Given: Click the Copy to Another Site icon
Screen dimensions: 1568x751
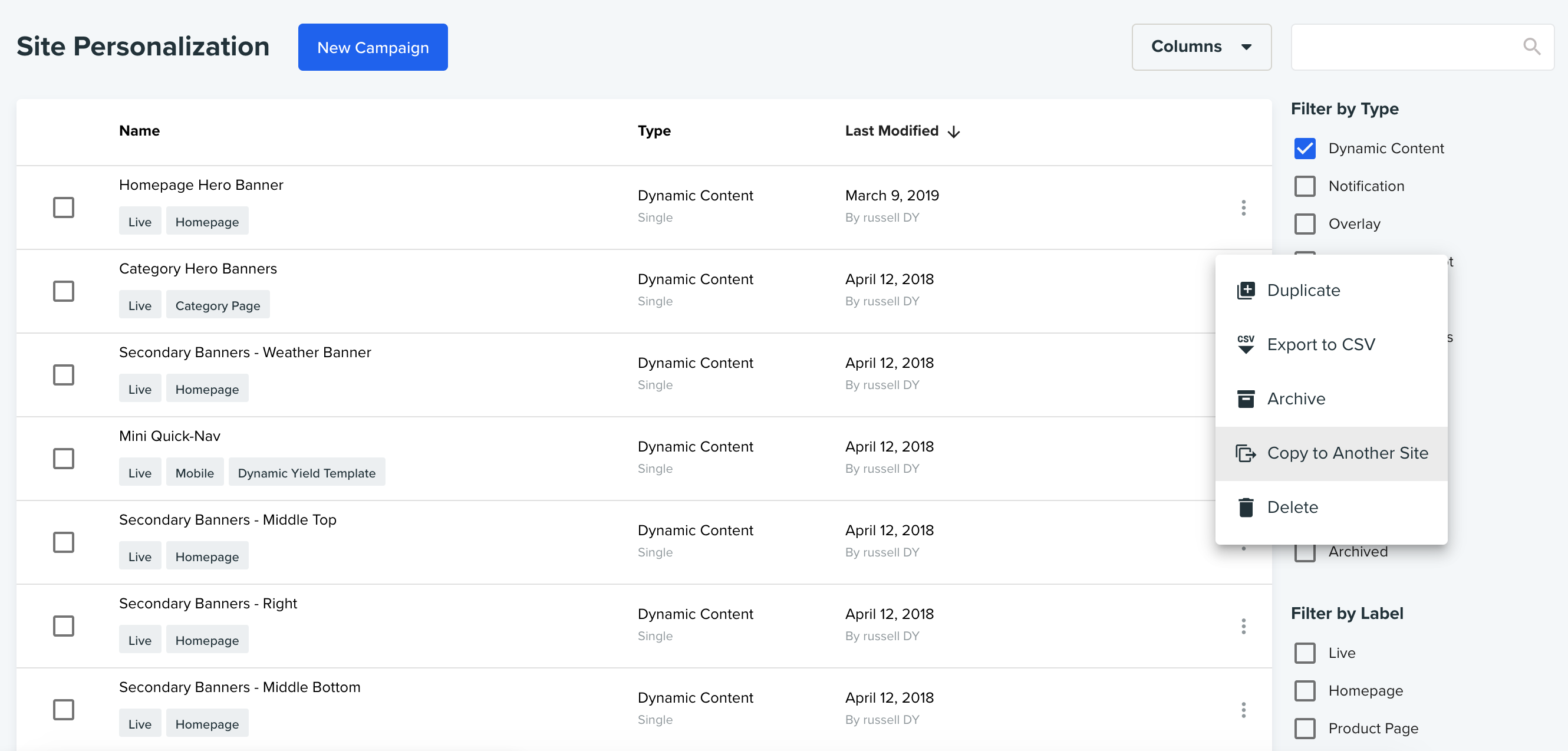Looking at the screenshot, I should (x=1246, y=453).
